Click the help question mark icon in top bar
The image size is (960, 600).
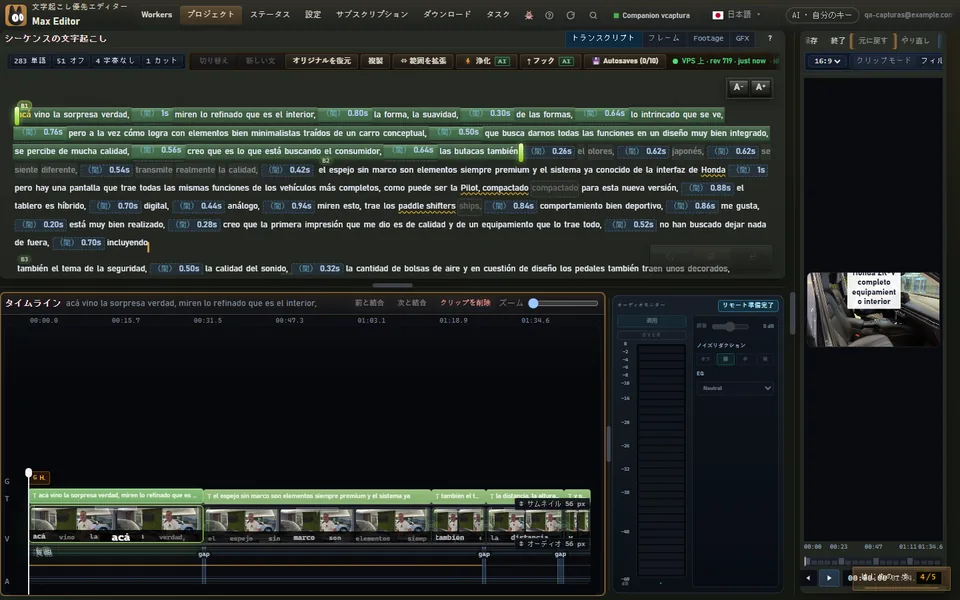[549, 15]
